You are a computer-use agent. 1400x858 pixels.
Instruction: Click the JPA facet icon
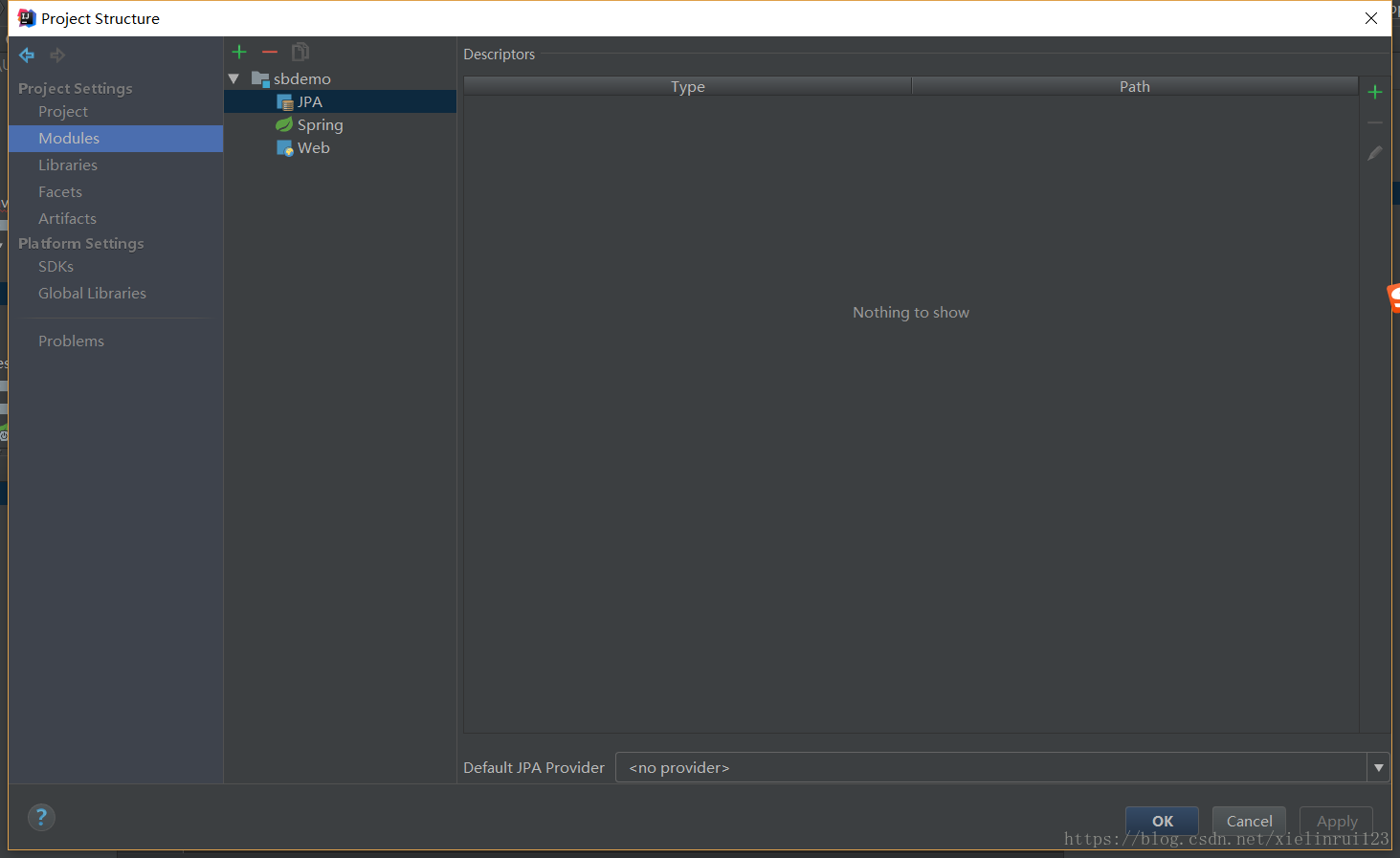(285, 101)
